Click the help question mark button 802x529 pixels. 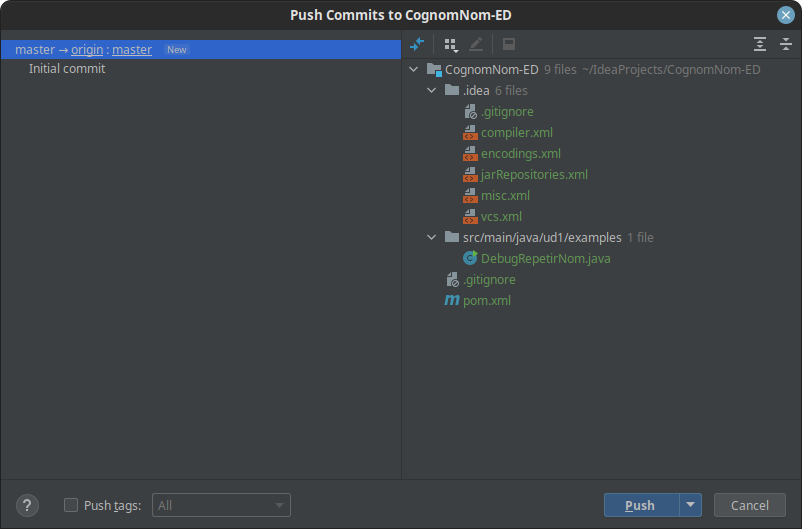point(27,505)
